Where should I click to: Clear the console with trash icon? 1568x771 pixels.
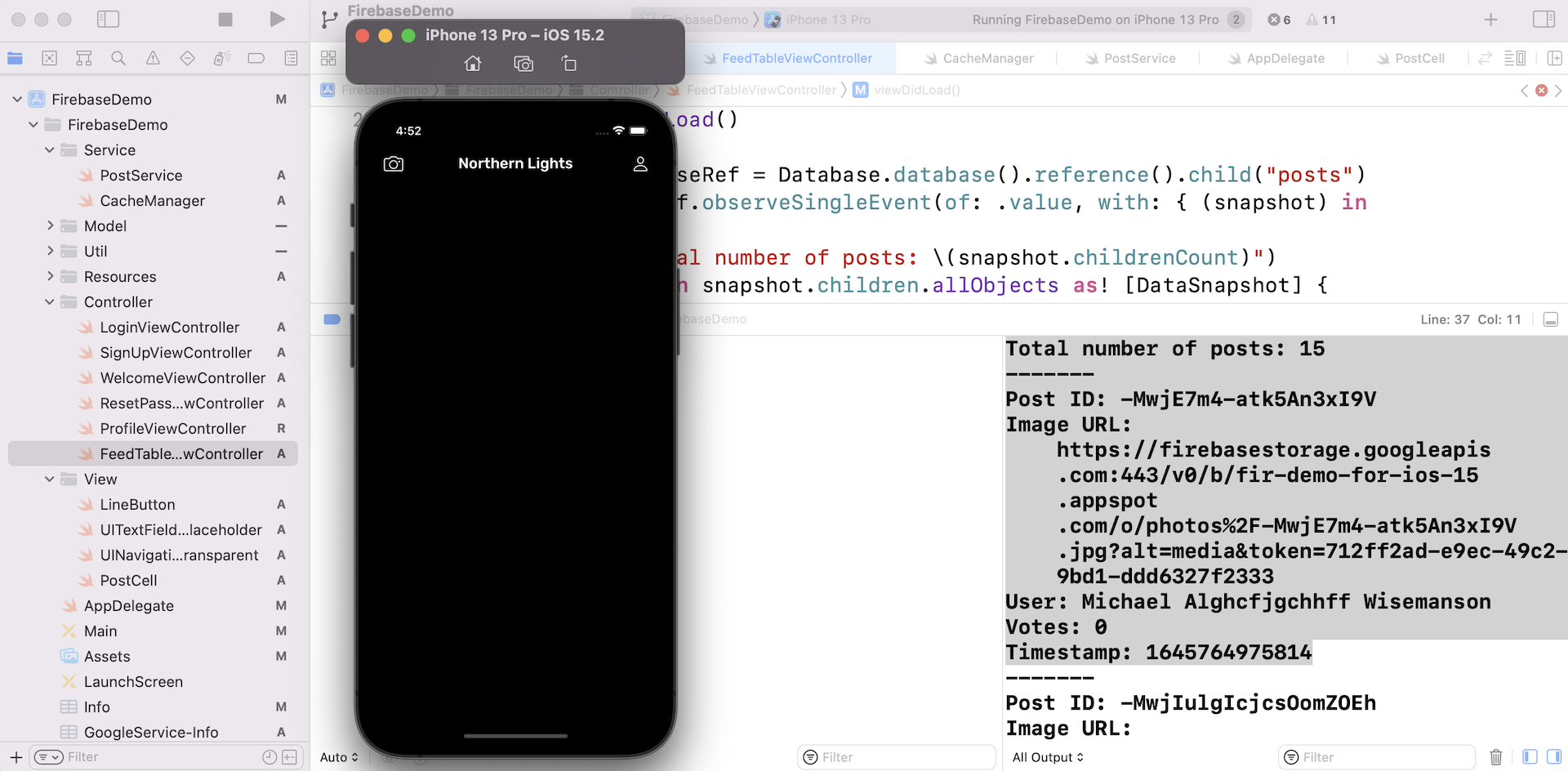(1495, 757)
